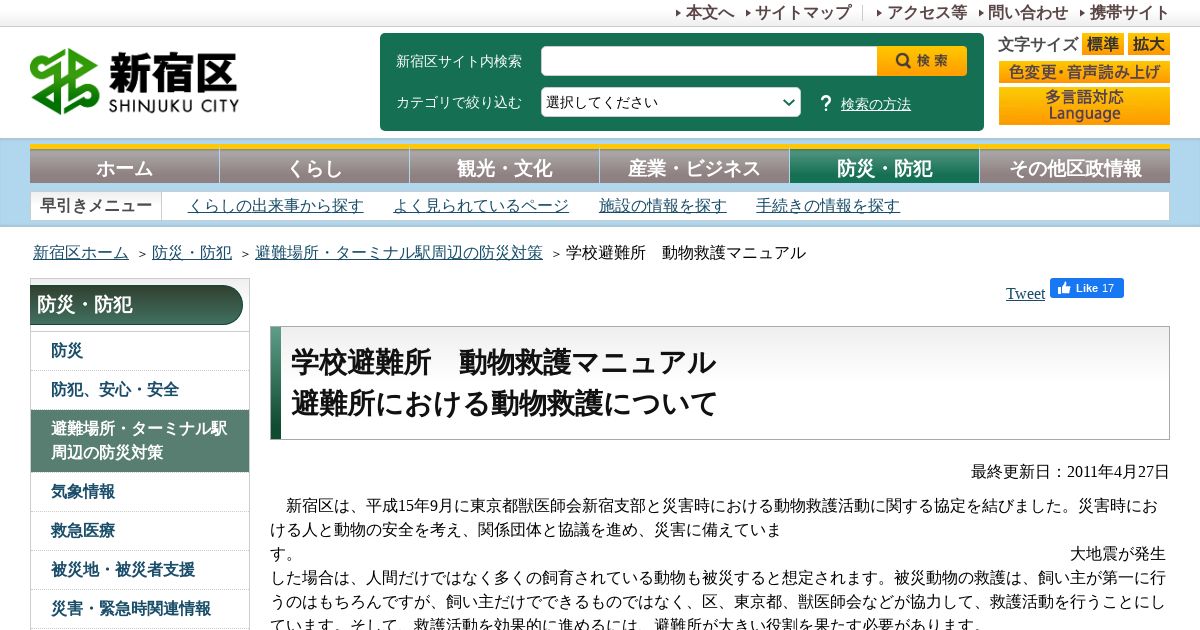This screenshot has height=630, width=1200.
Task: Select the ホーム navigation tab
Action: (125, 167)
